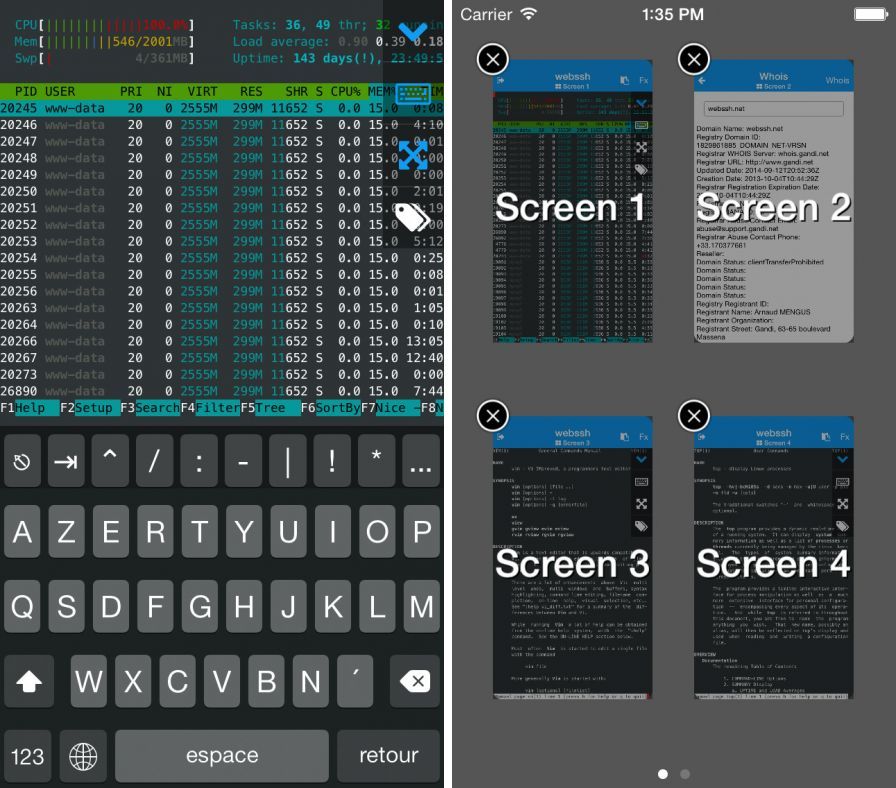The image size is (896, 788).
Task: Tap the globe language switch key
Action: pos(83,756)
